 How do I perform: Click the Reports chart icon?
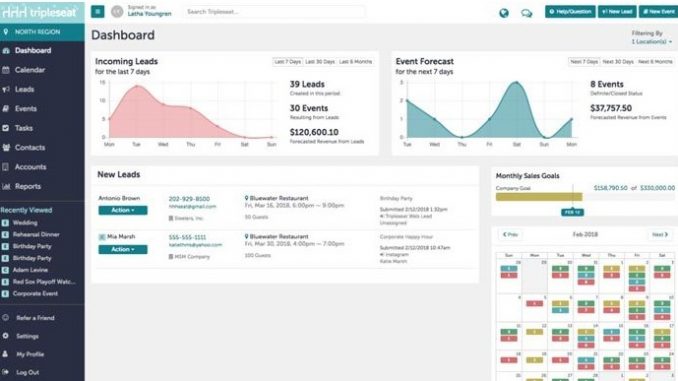(6, 186)
